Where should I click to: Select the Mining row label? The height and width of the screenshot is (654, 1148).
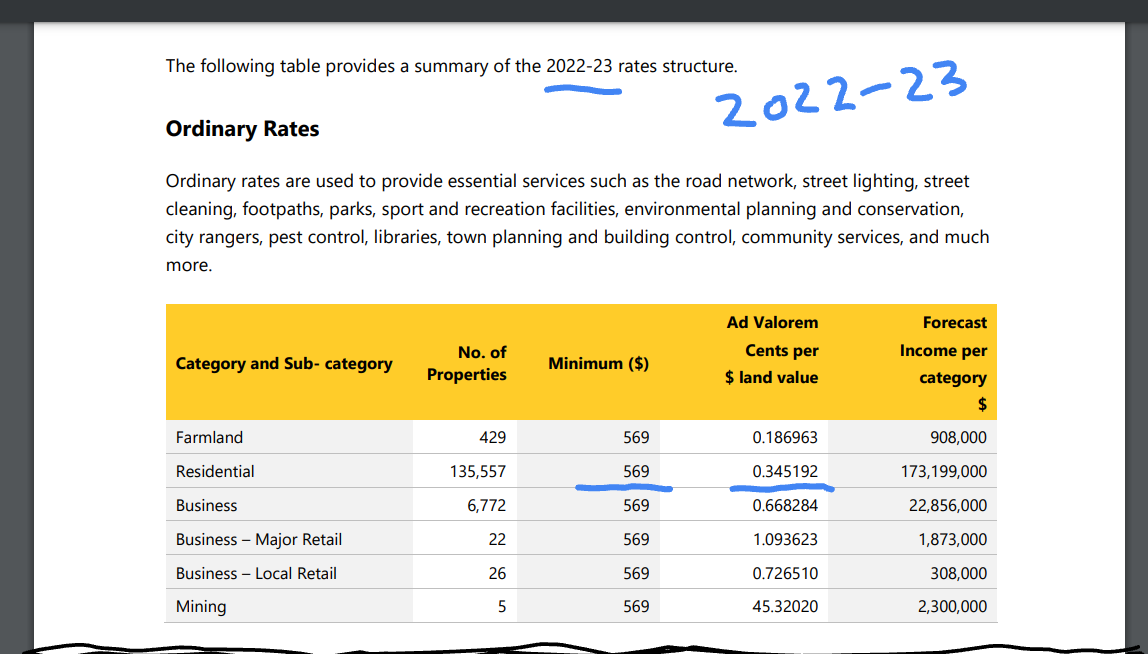coord(201,606)
